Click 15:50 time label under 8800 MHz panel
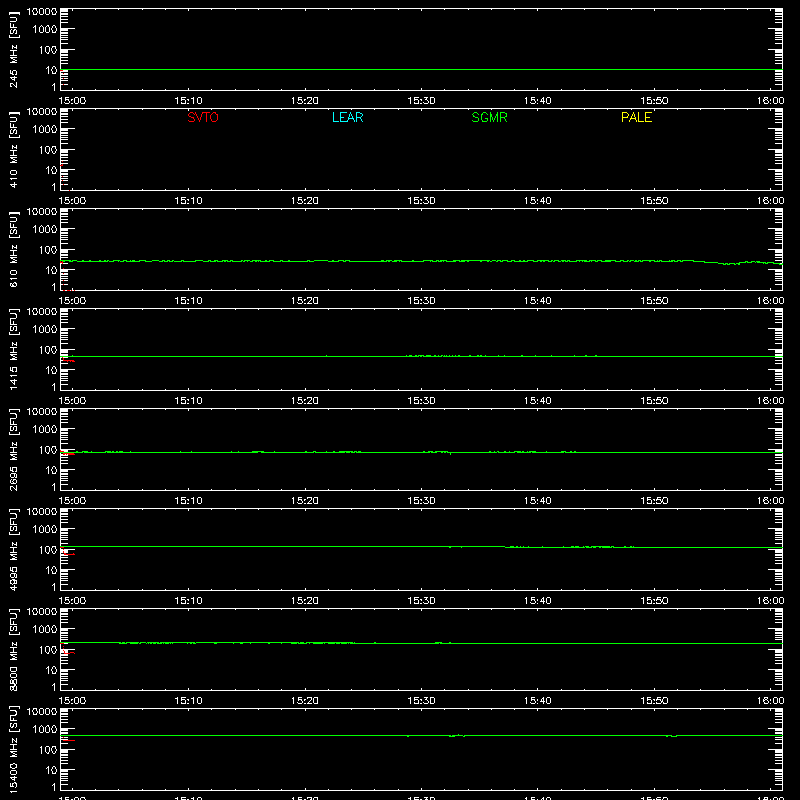Image resolution: width=800 pixels, height=800 pixels. 654,701
